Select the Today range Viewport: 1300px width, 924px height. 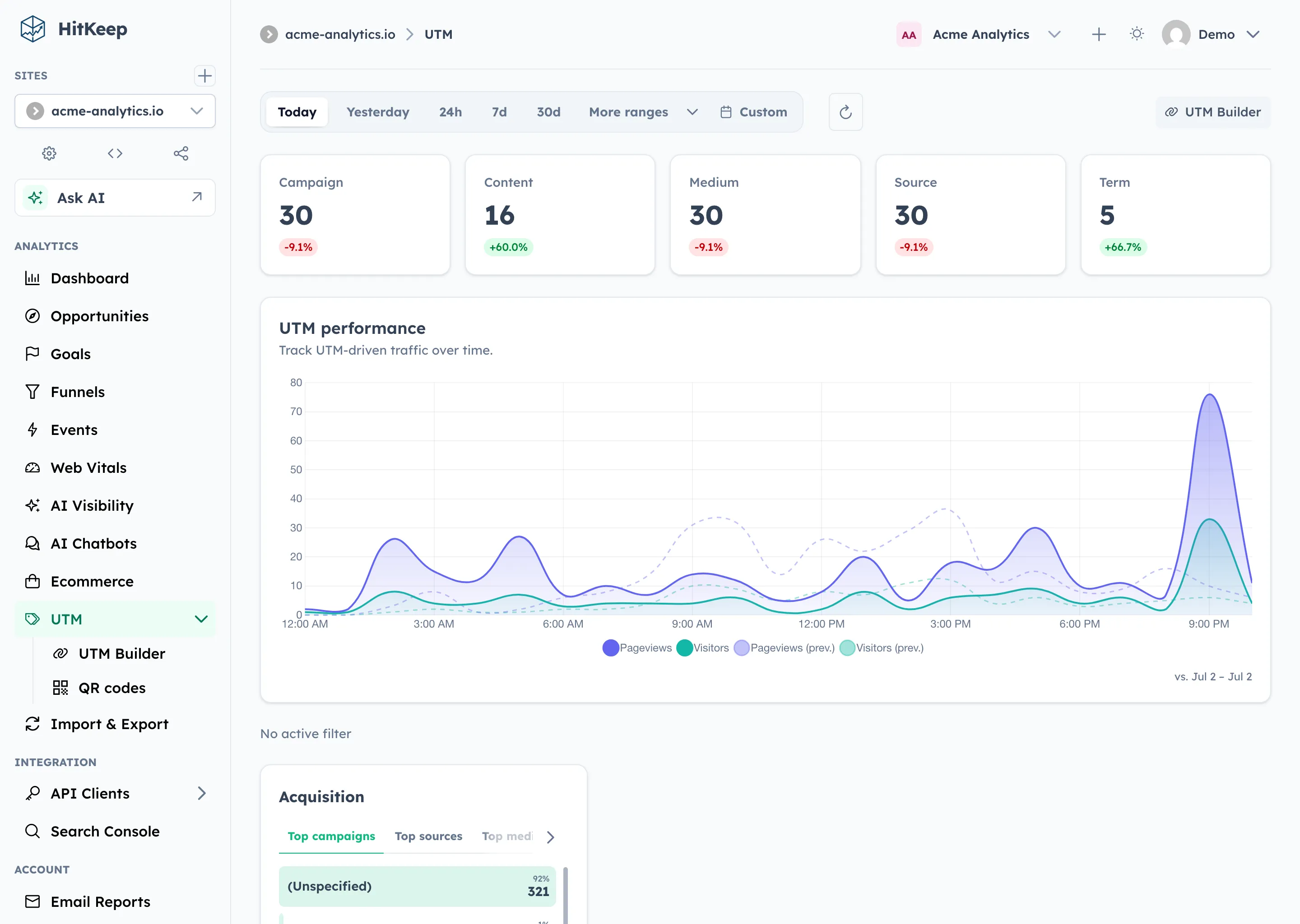click(297, 112)
